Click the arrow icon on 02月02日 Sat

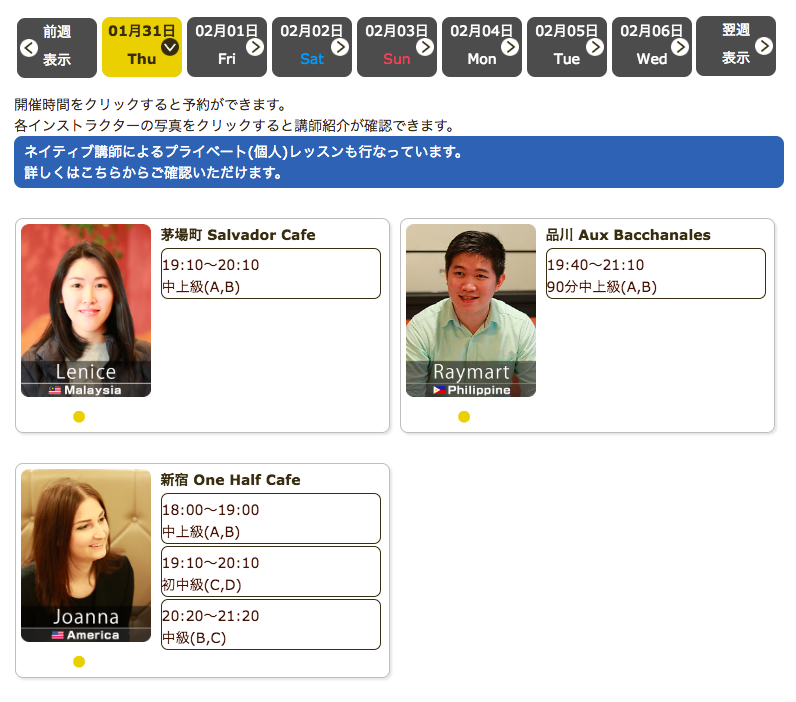[340, 46]
